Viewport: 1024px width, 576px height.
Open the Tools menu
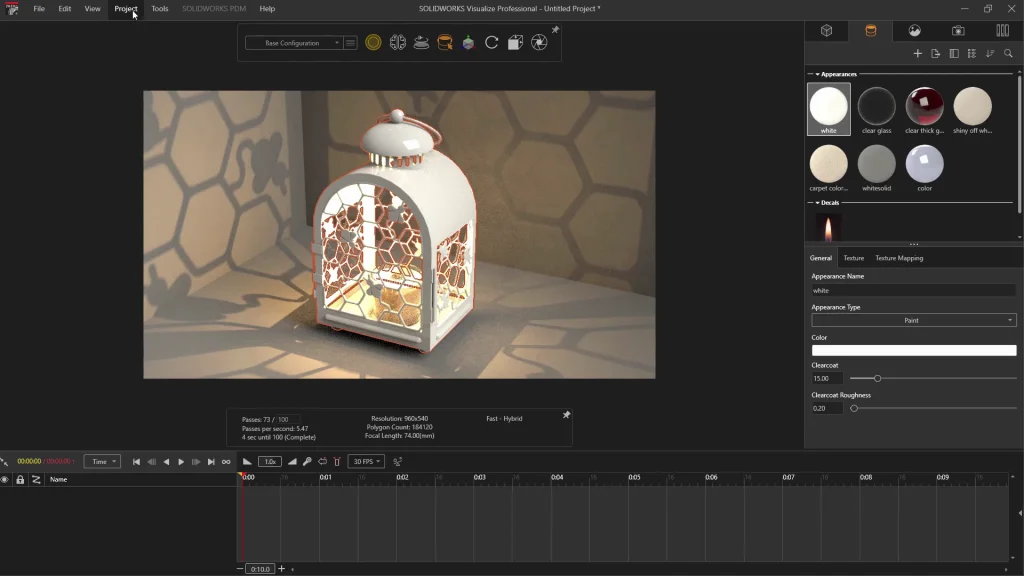[158, 8]
